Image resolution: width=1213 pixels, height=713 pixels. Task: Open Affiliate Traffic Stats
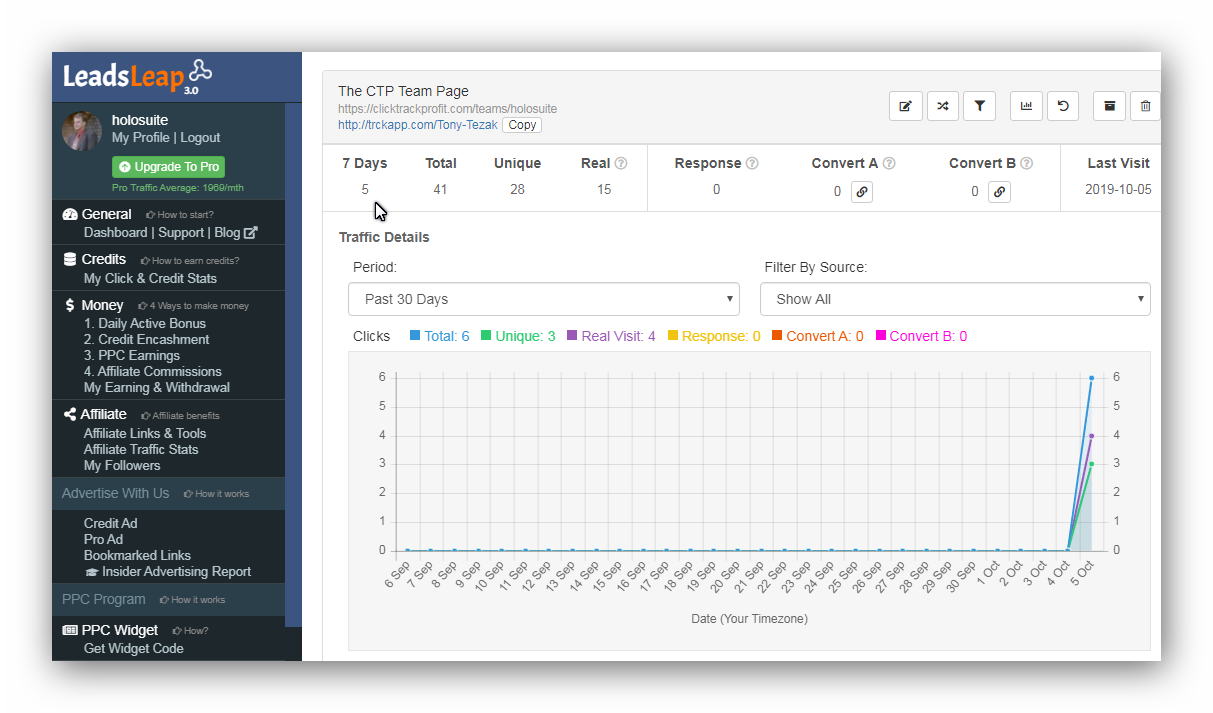pyautogui.click(x=141, y=449)
